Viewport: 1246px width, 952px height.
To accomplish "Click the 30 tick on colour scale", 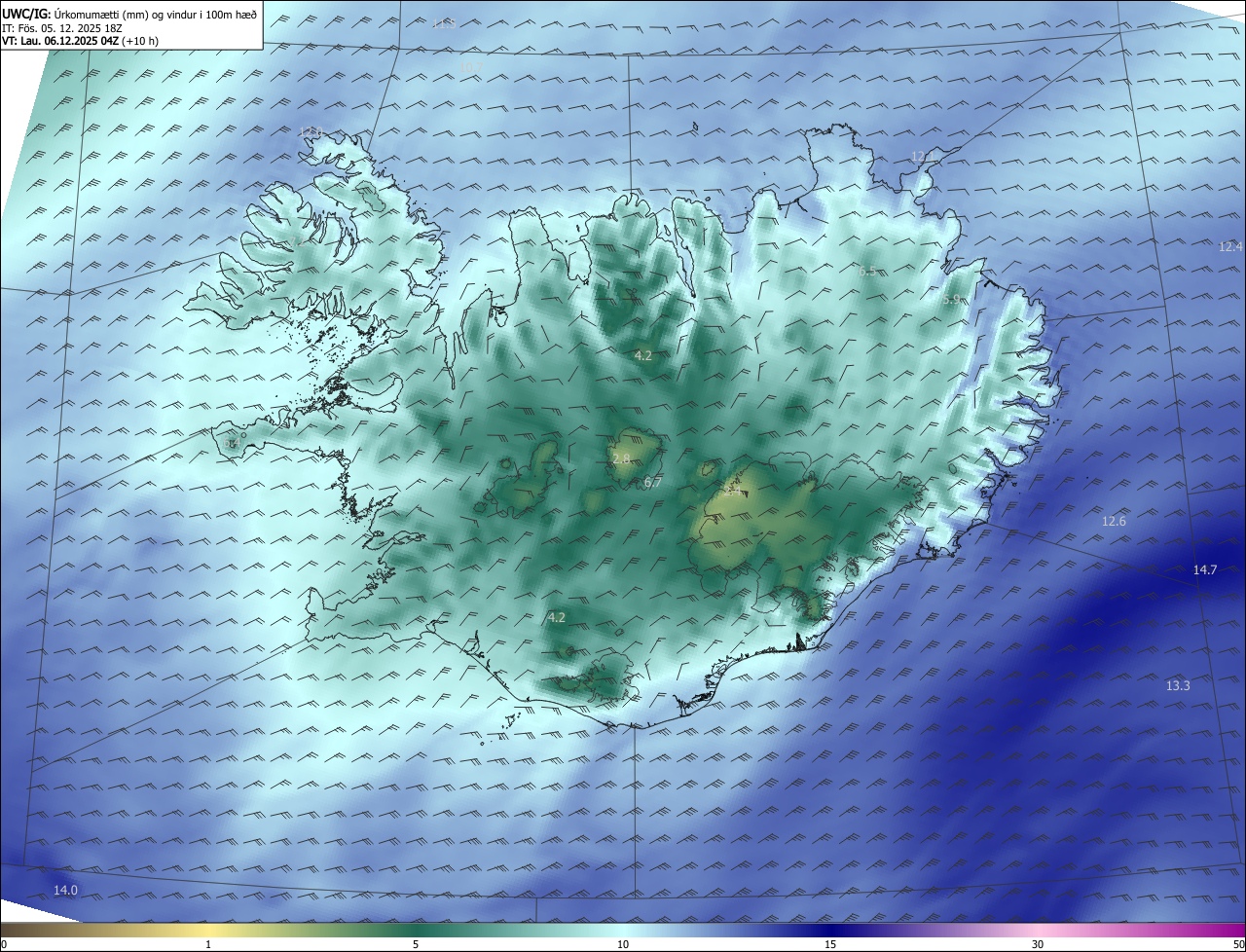I will pyautogui.click(x=1038, y=944).
